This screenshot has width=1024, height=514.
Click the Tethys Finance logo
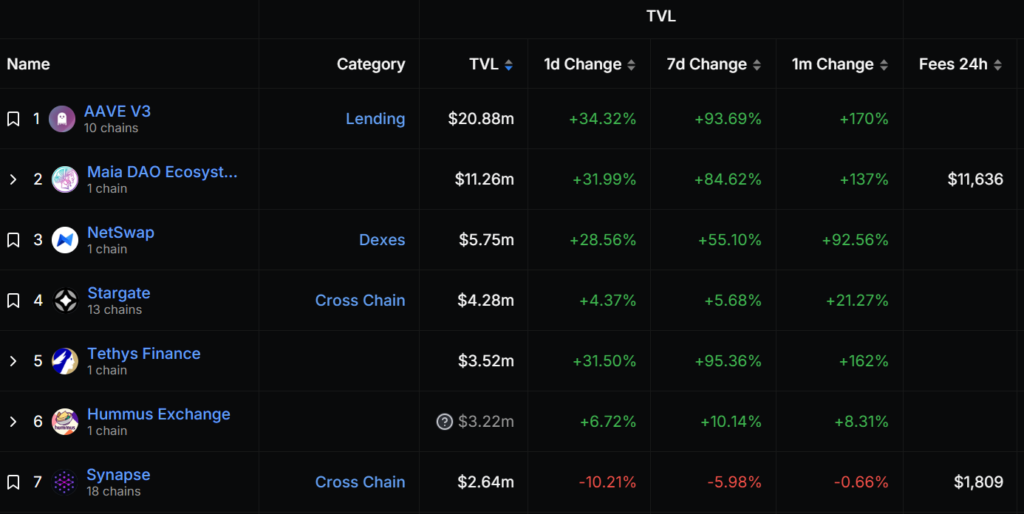coord(65,361)
